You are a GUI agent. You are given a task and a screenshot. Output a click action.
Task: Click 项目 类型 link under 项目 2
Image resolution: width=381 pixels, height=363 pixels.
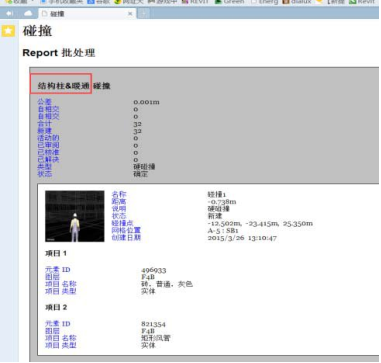[61, 345]
